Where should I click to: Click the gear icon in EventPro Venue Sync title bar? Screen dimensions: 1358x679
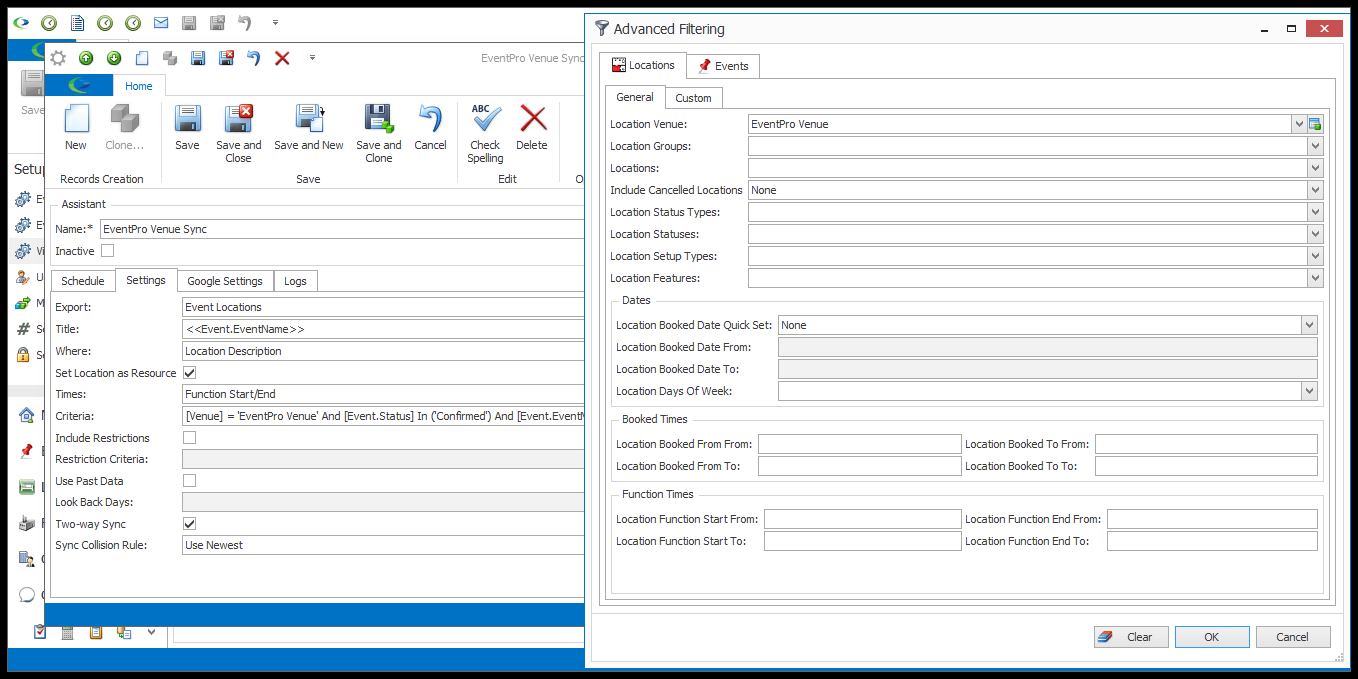pyautogui.click(x=58, y=58)
